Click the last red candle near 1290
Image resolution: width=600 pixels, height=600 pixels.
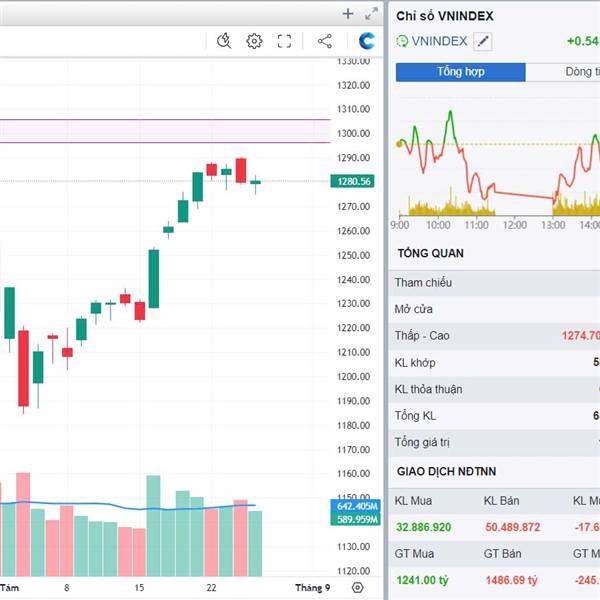pyautogui.click(x=241, y=170)
